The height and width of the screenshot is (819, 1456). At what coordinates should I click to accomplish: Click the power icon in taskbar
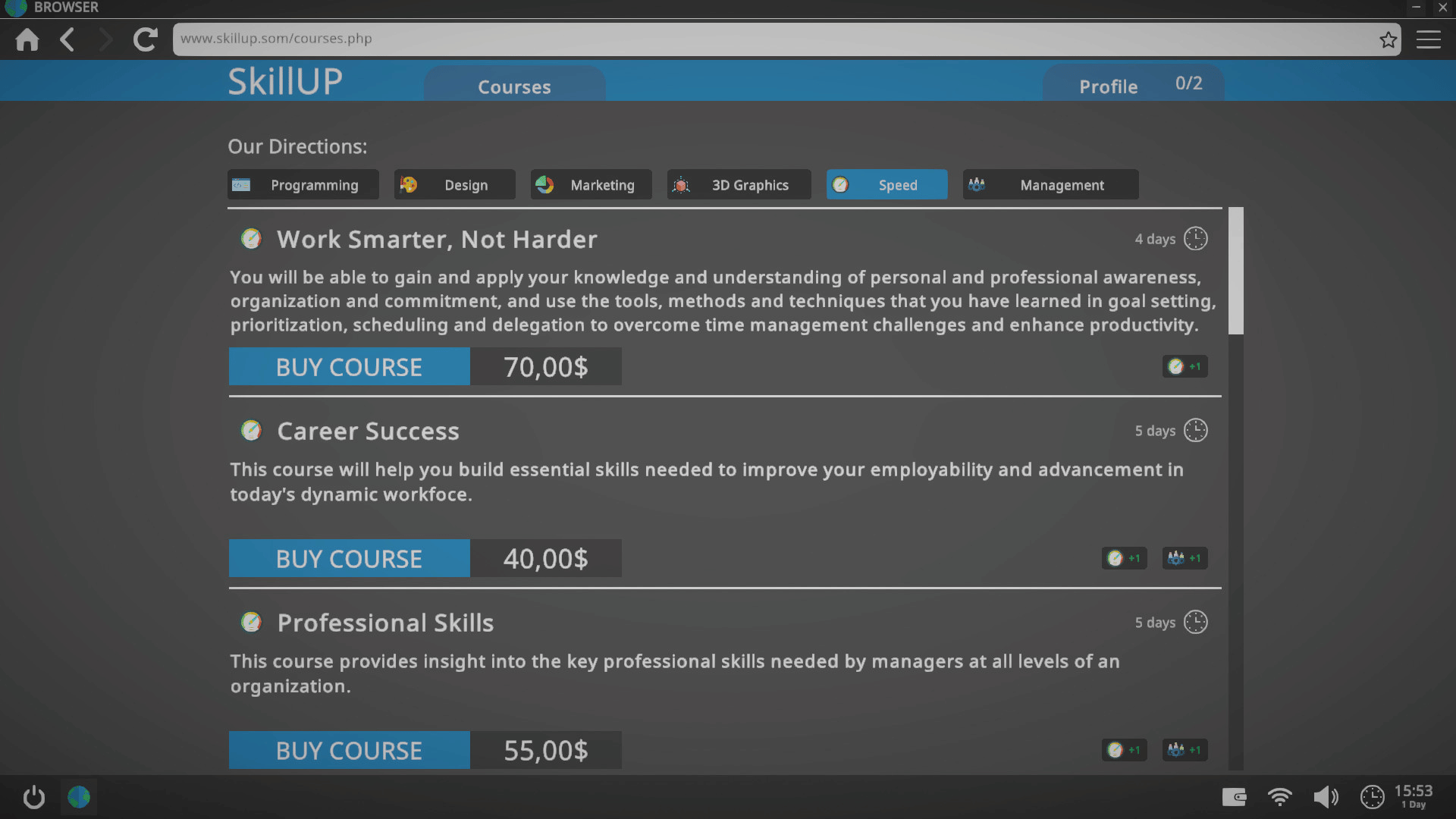pyautogui.click(x=34, y=797)
